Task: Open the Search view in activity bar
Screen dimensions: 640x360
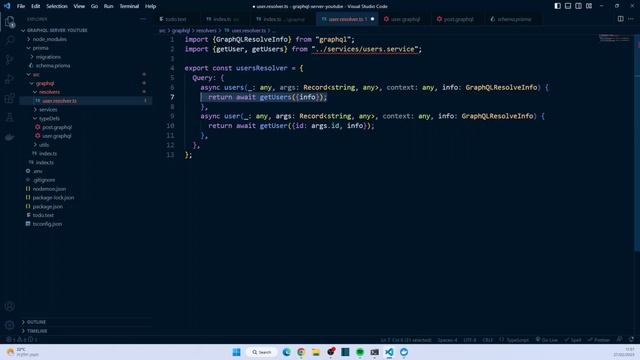Action: (x=9, y=40)
